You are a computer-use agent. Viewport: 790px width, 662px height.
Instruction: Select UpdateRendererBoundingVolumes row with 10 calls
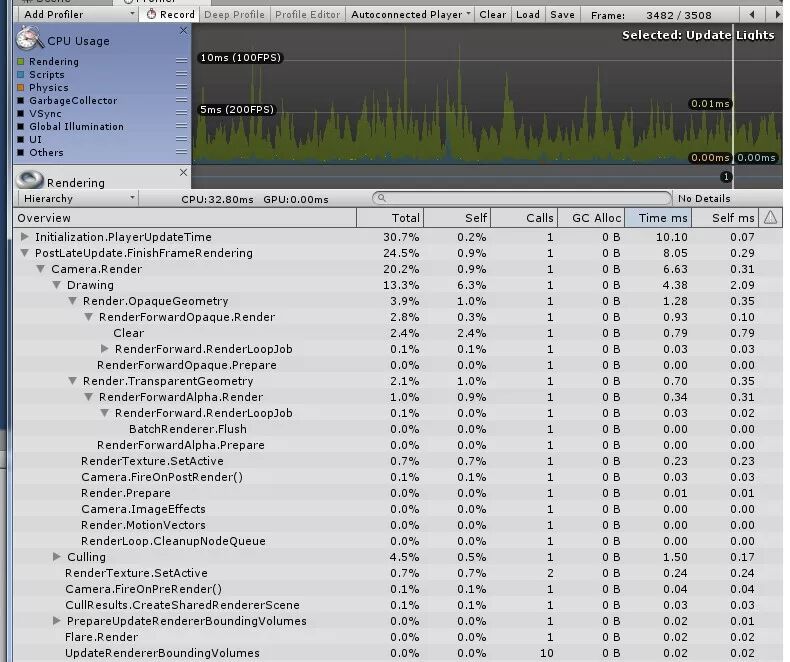[x=398, y=653]
